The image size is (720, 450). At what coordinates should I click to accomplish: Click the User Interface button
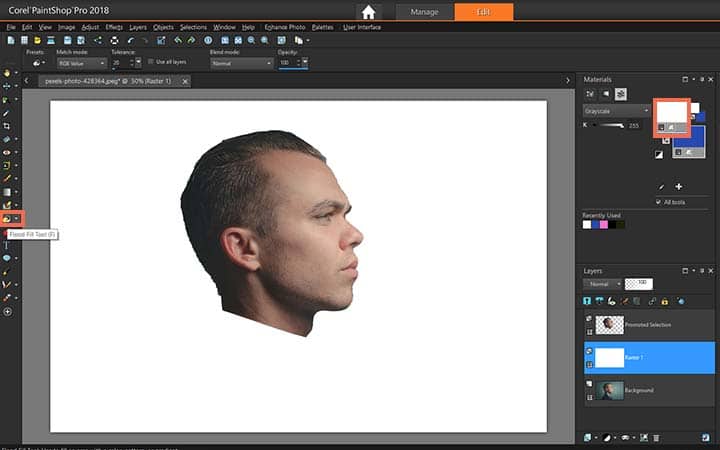tap(362, 28)
